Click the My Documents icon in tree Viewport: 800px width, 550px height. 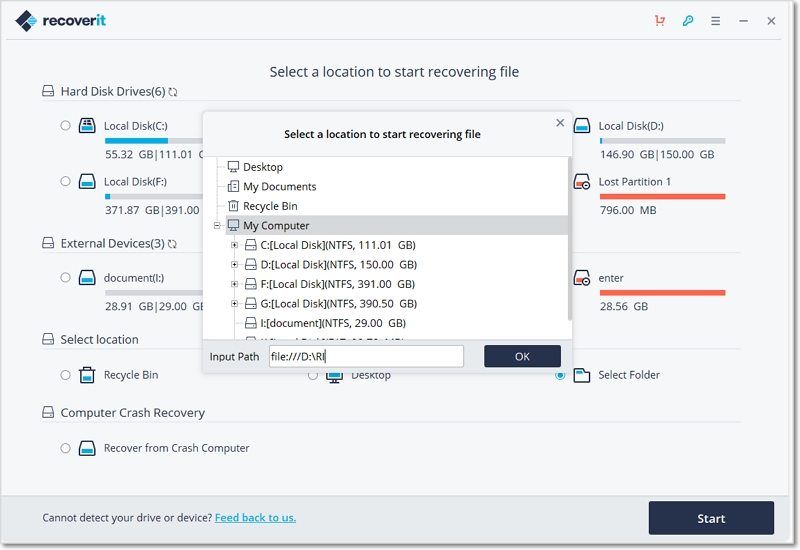[x=233, y=186]
